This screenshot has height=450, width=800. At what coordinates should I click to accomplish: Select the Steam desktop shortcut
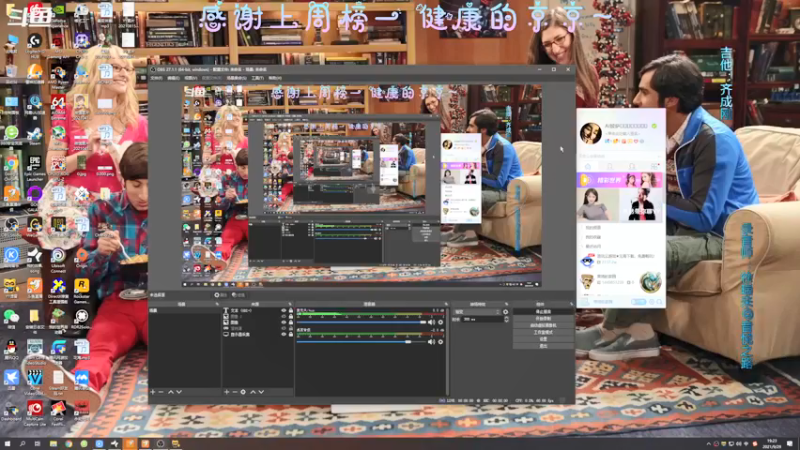tap(35, 134)
